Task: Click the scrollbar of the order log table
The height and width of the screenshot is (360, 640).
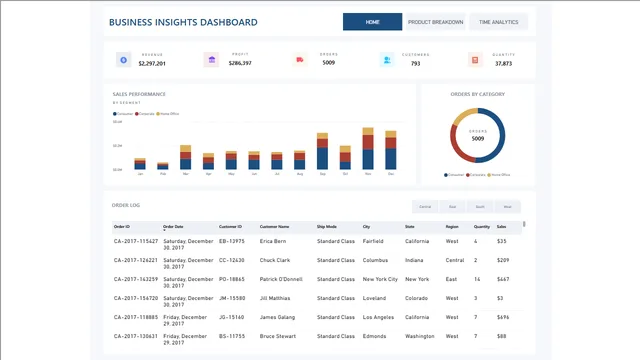Action: point(524,224)
